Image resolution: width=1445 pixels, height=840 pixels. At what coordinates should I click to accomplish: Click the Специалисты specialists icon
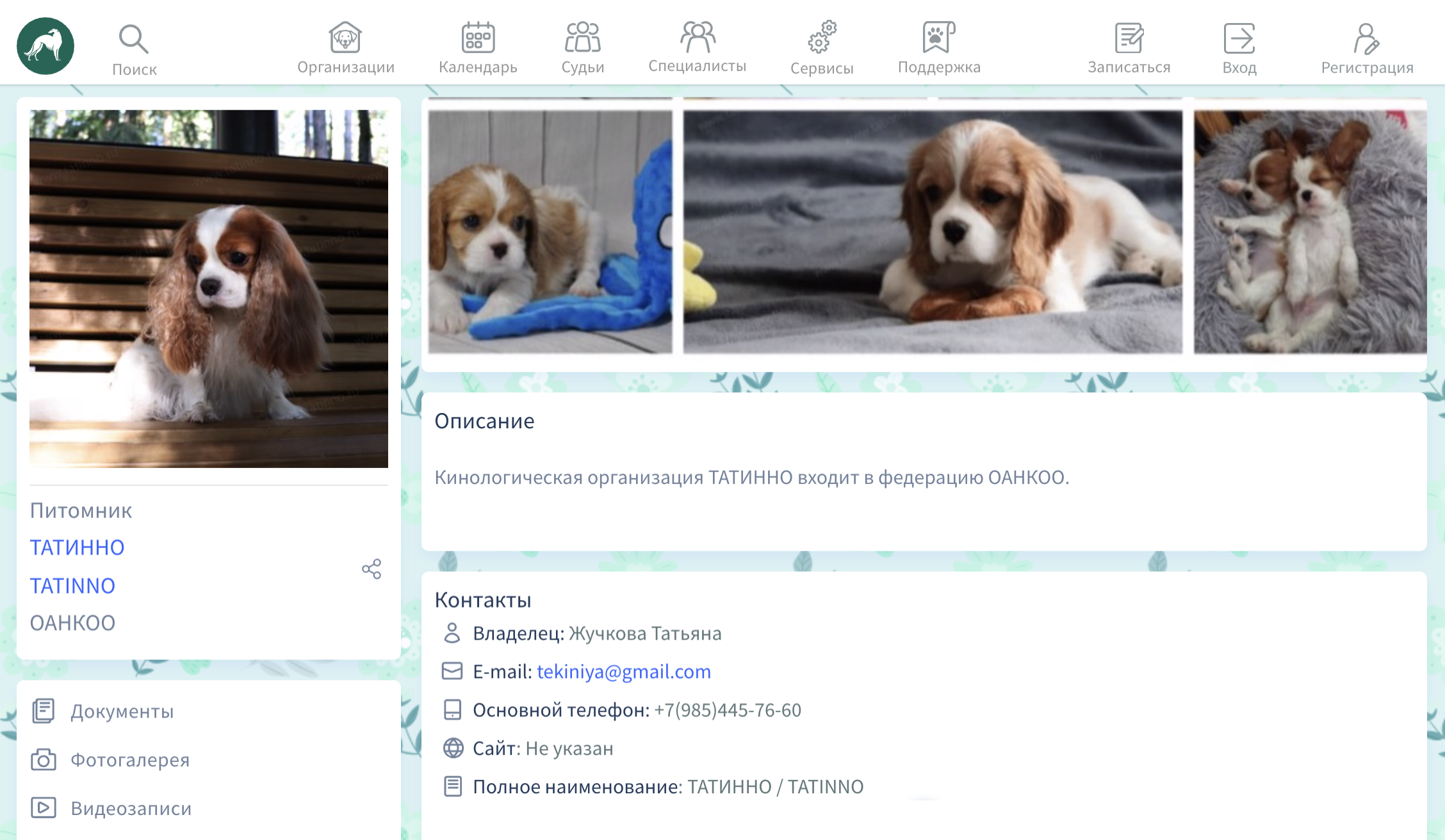(x=697, y=35)
